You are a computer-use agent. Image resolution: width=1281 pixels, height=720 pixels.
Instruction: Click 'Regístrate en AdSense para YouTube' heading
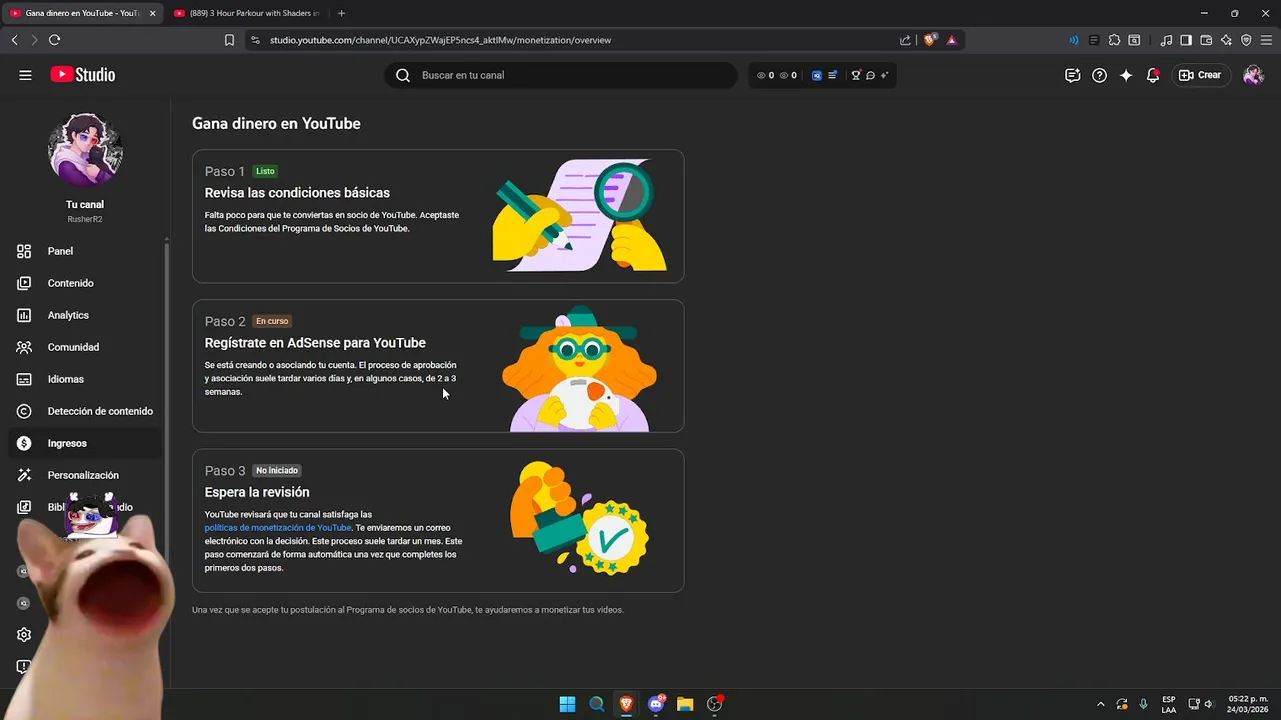click(x=315, y=343)
